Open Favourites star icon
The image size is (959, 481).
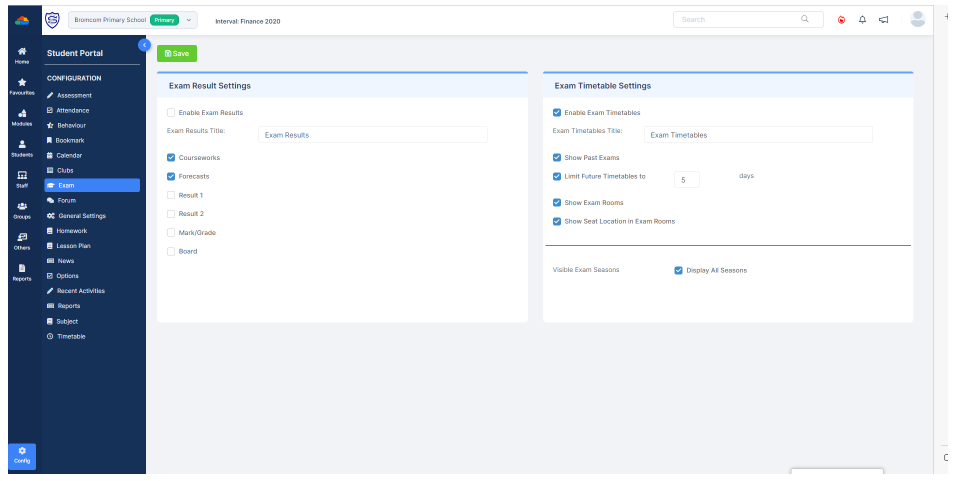(x=22, y=85)
